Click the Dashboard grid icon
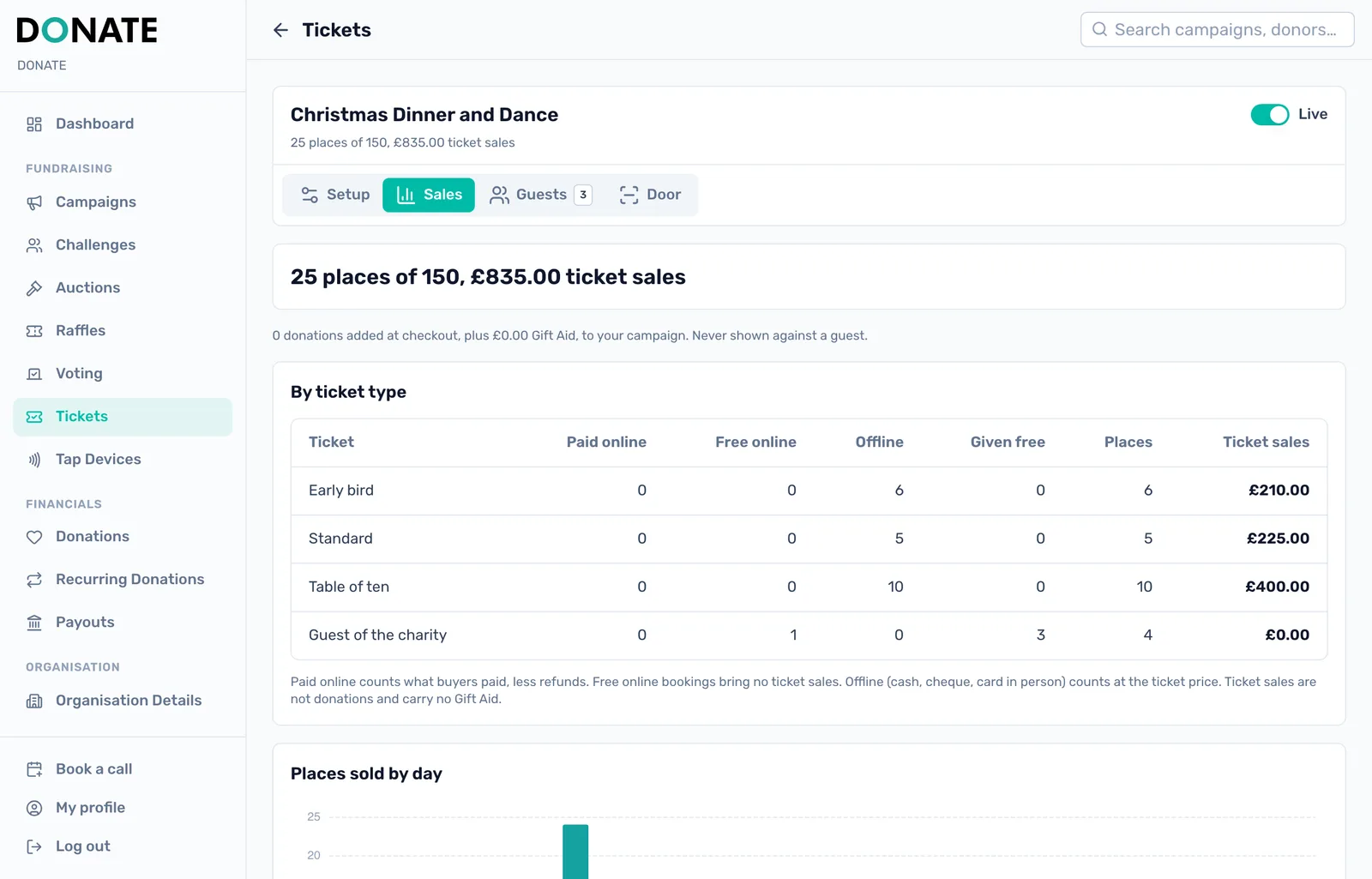The width and height of the screenshot is (1372, 879). (34, 124)
